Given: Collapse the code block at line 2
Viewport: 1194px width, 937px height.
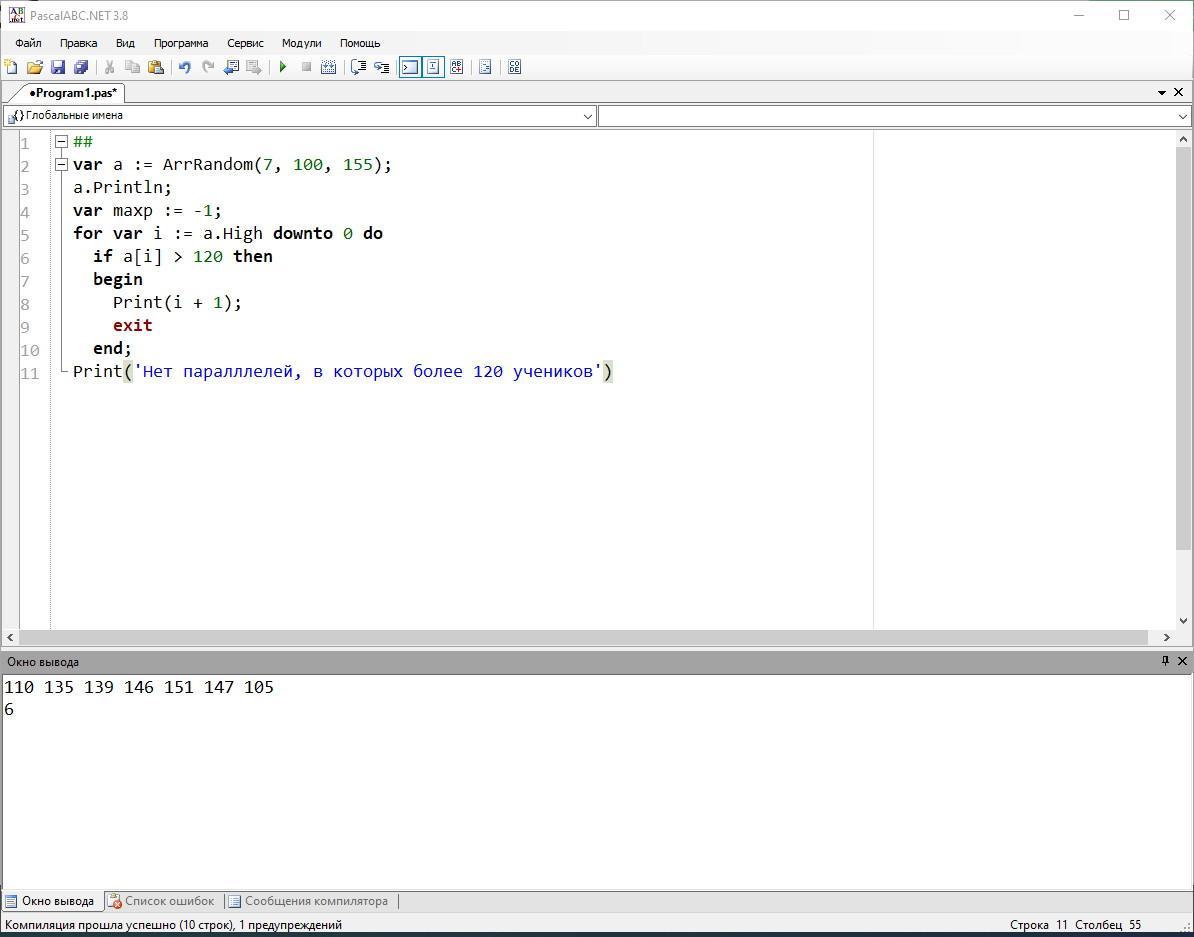Looking at the screenshot, I should click(61, 164).
